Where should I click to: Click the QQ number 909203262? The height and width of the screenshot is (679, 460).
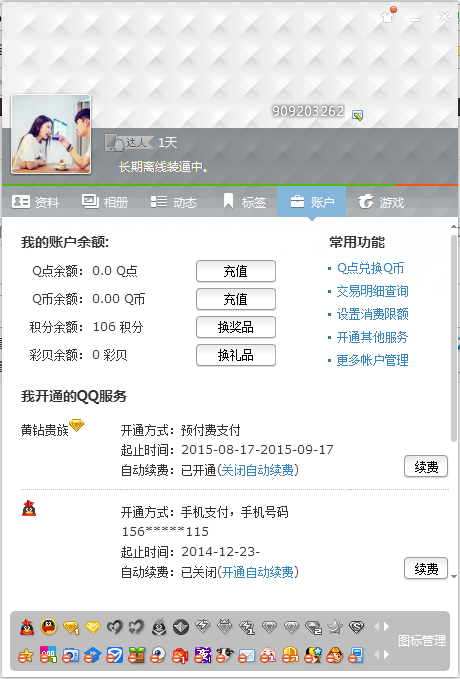tap(308, 112)
